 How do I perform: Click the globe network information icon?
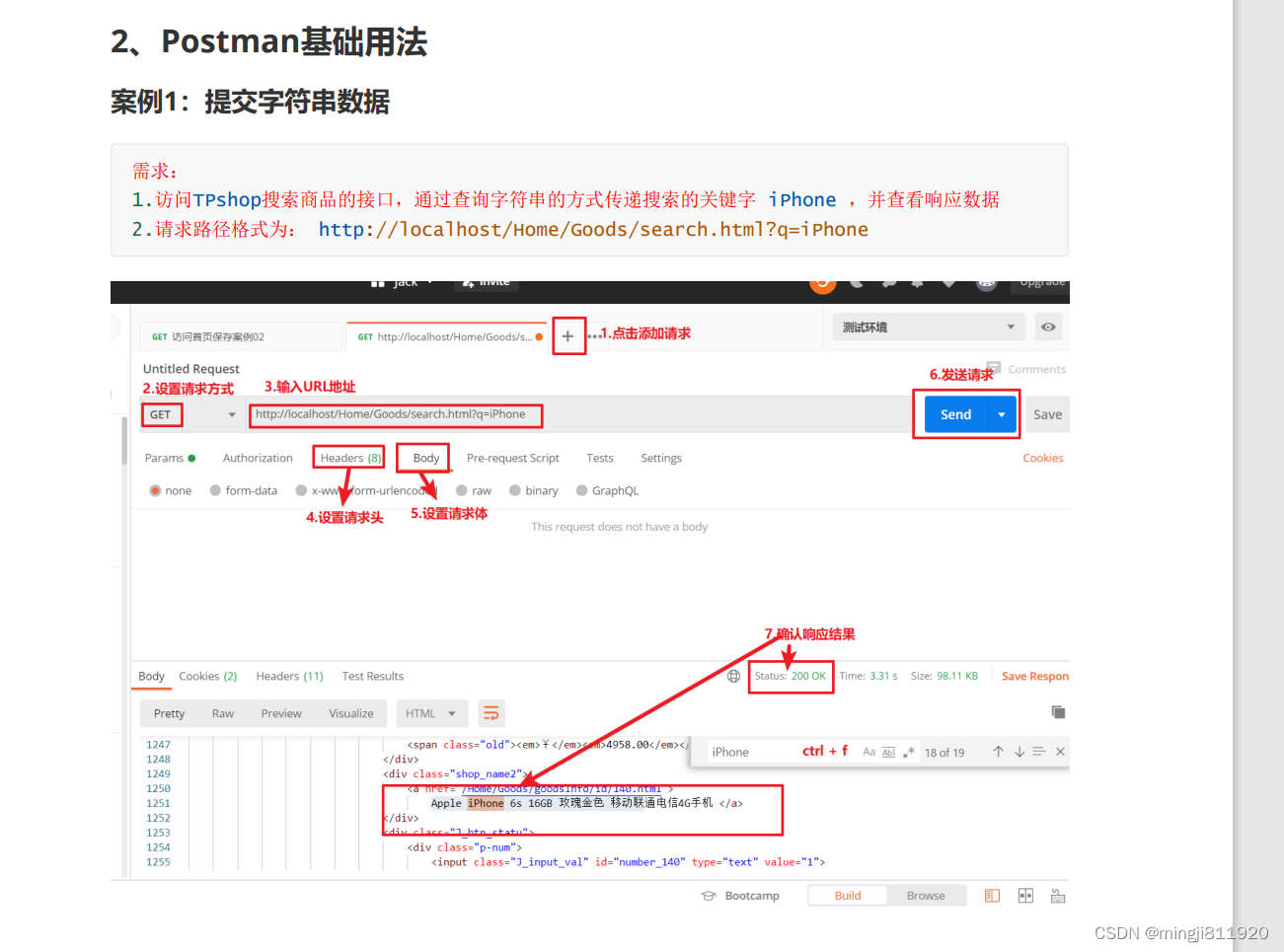click(x=733, y=676)
